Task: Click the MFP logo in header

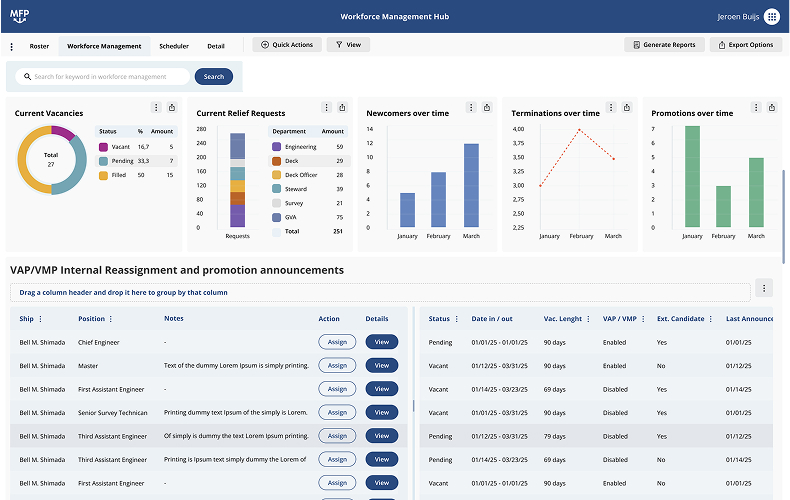Action: [21, 16]
